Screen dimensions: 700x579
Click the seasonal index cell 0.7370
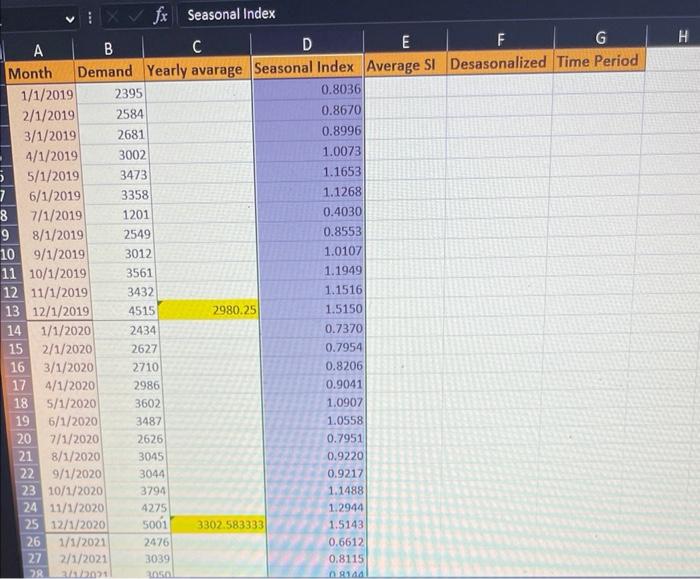312,329
